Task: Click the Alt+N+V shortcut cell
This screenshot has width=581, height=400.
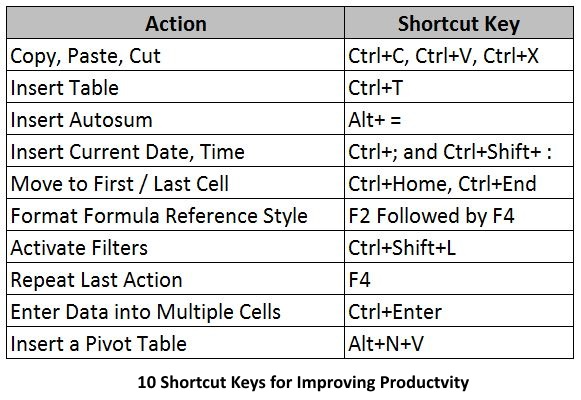Action: pyautogui.click(x=459, y=343)
